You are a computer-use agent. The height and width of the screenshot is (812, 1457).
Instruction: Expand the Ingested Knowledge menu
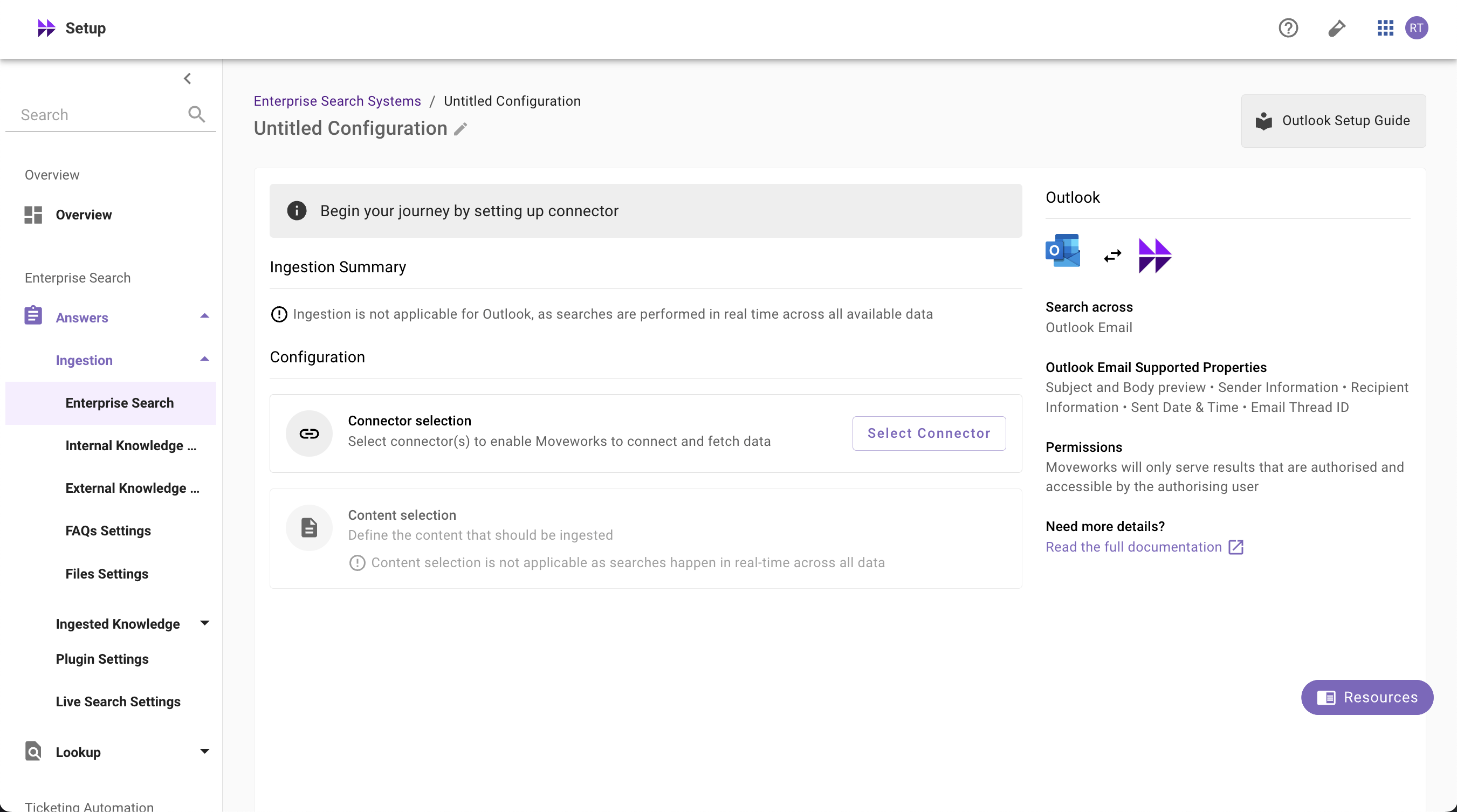[x=205, y=623]
